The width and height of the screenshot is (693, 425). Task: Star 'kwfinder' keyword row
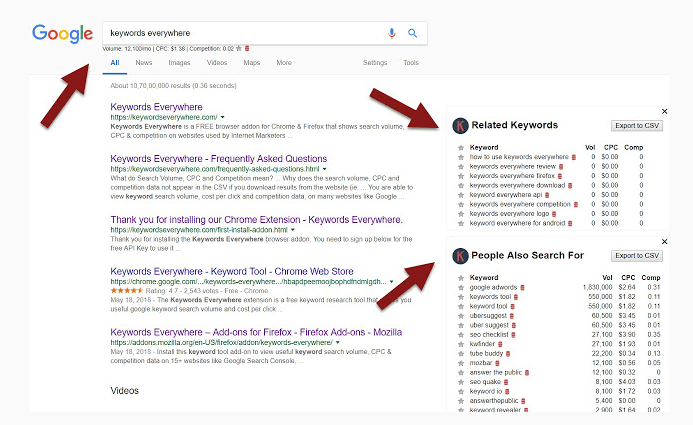(461, 344)
